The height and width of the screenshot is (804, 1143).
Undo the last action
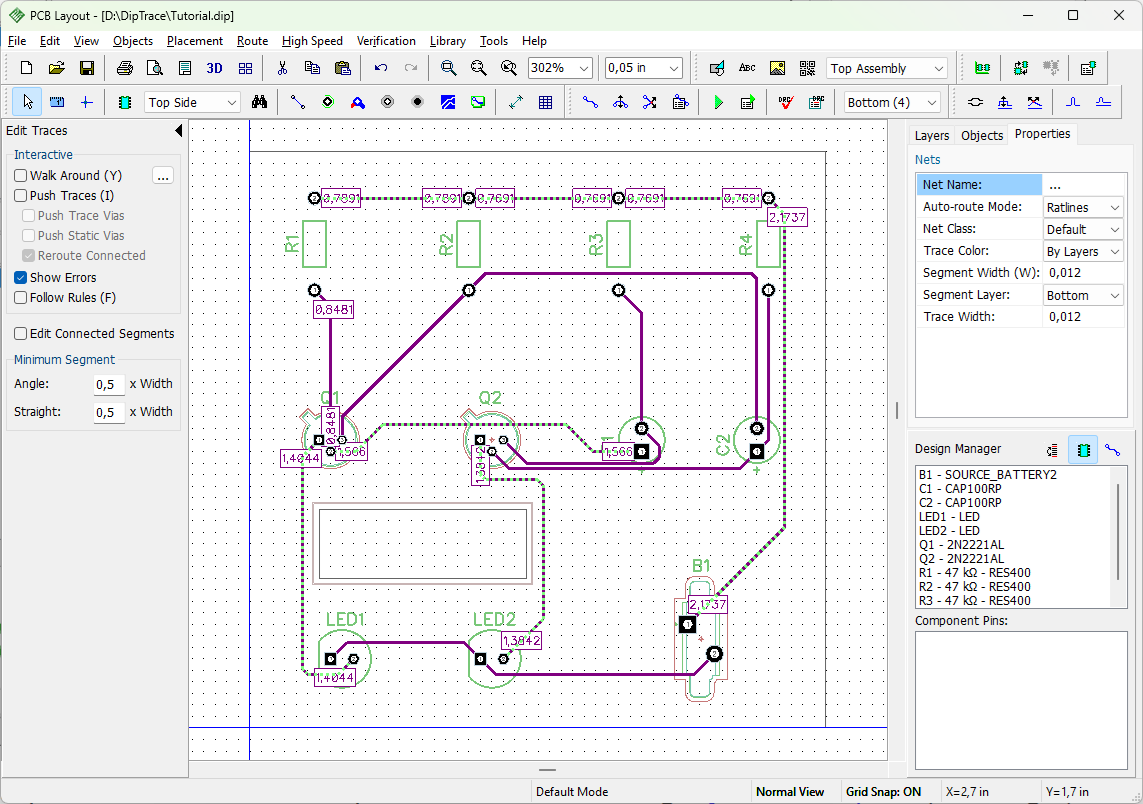point(381,68)
